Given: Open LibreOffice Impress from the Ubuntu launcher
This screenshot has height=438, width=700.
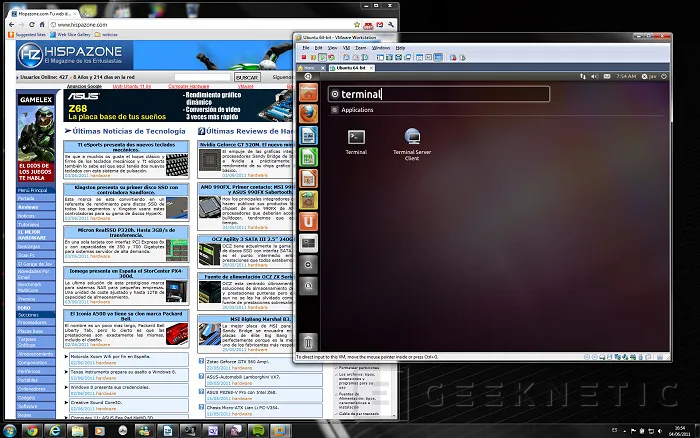Looking at the screenshot, I should pyautogui.click(x=308, y=179).
